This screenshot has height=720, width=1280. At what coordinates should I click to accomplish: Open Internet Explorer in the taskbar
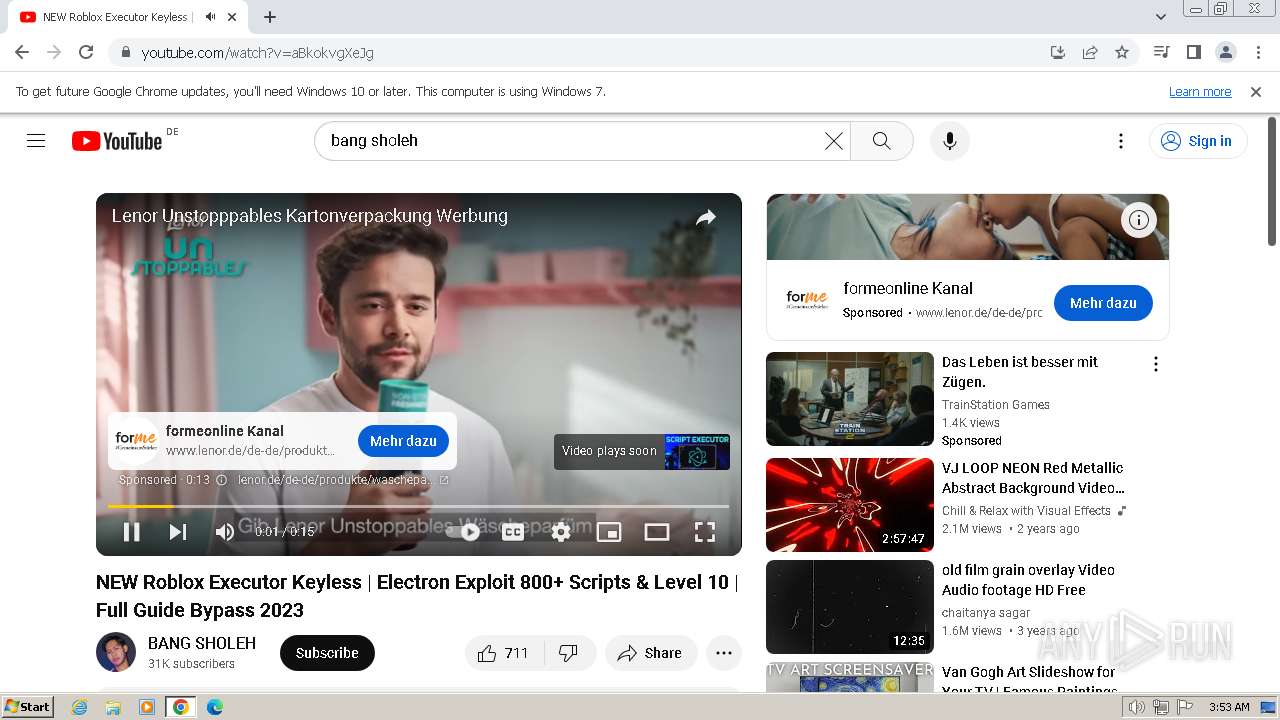tap(80, 707)
